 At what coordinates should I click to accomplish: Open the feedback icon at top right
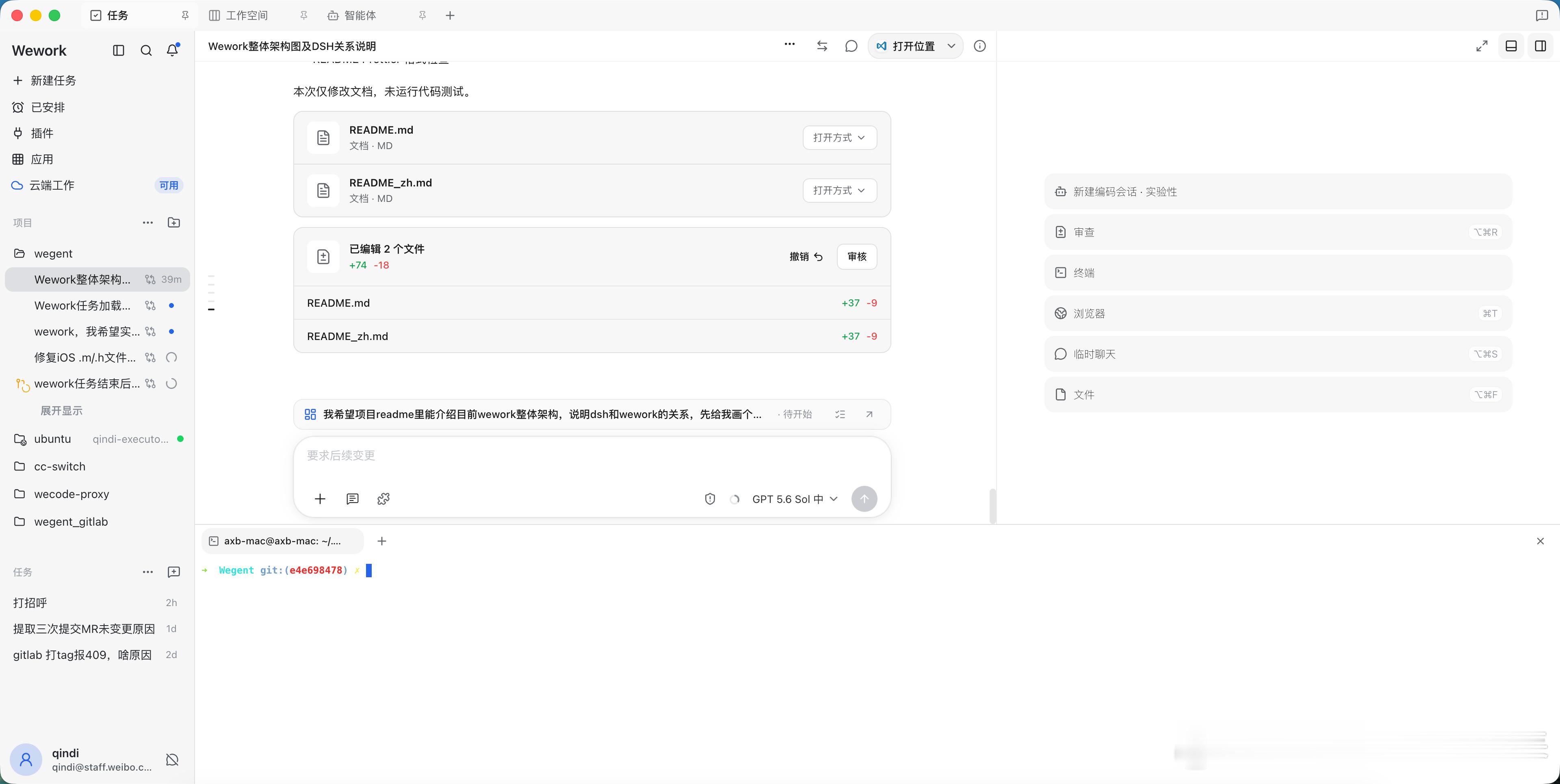click(x=1542, y=16)
